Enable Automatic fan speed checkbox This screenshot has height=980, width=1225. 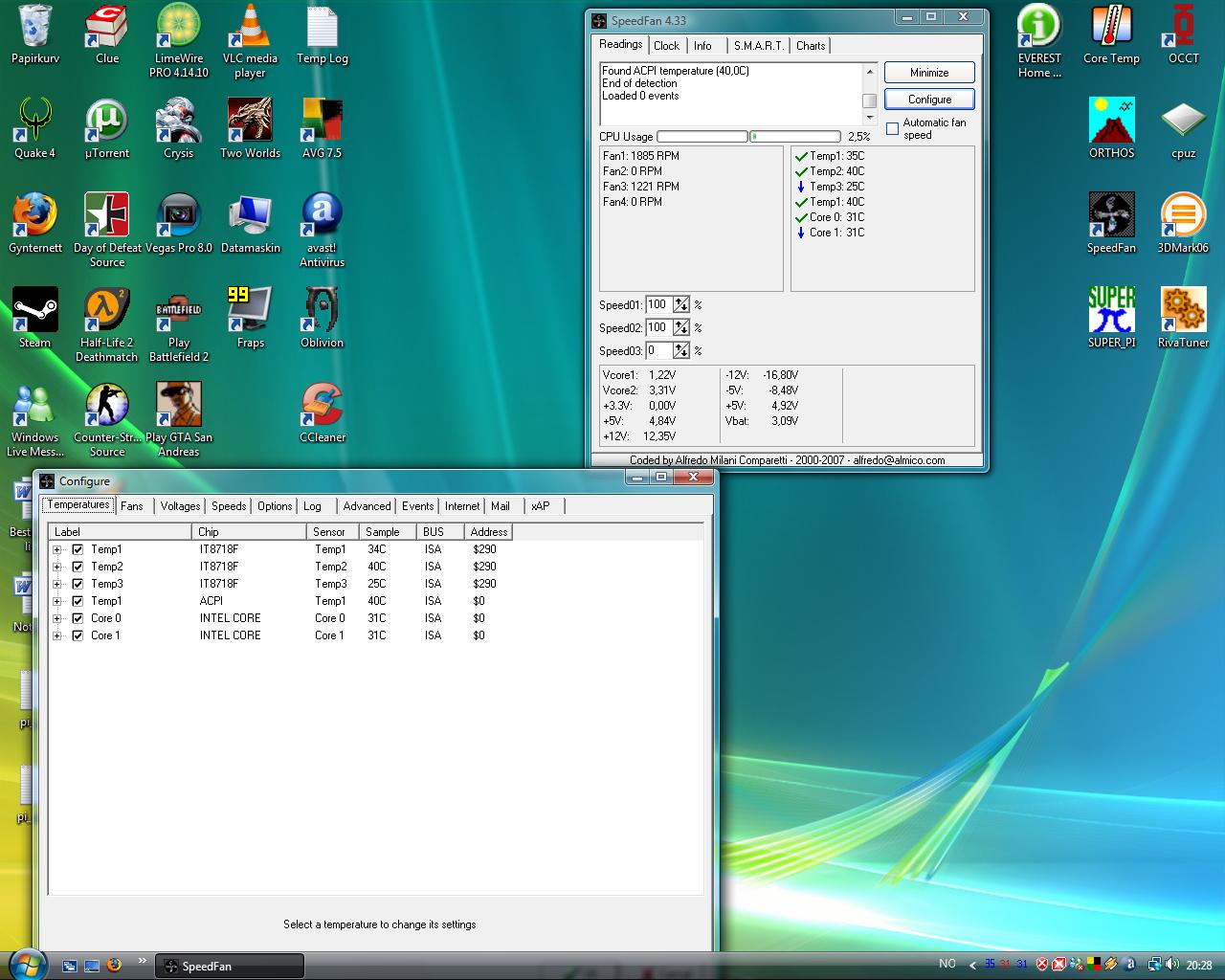(893, 129)
